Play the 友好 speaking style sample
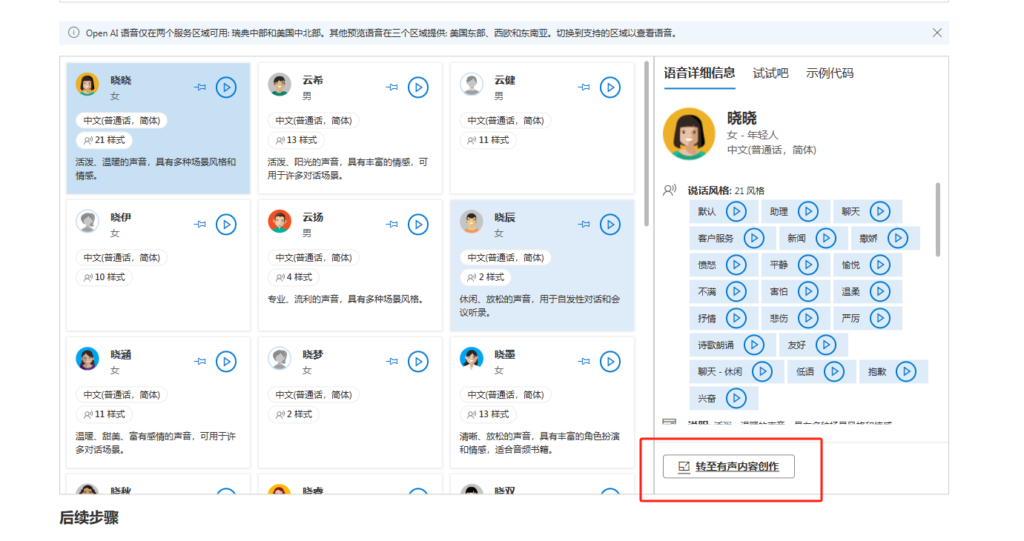 [x=825, y=344]
